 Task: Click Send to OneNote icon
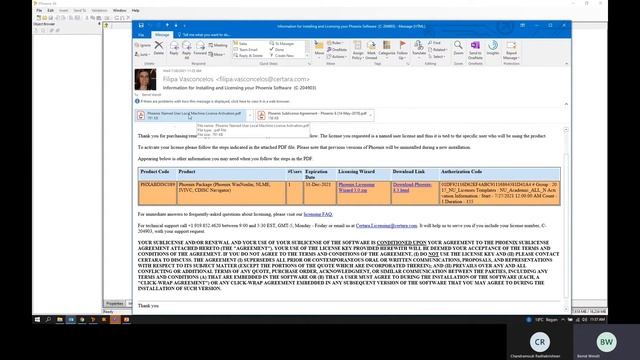475,50
